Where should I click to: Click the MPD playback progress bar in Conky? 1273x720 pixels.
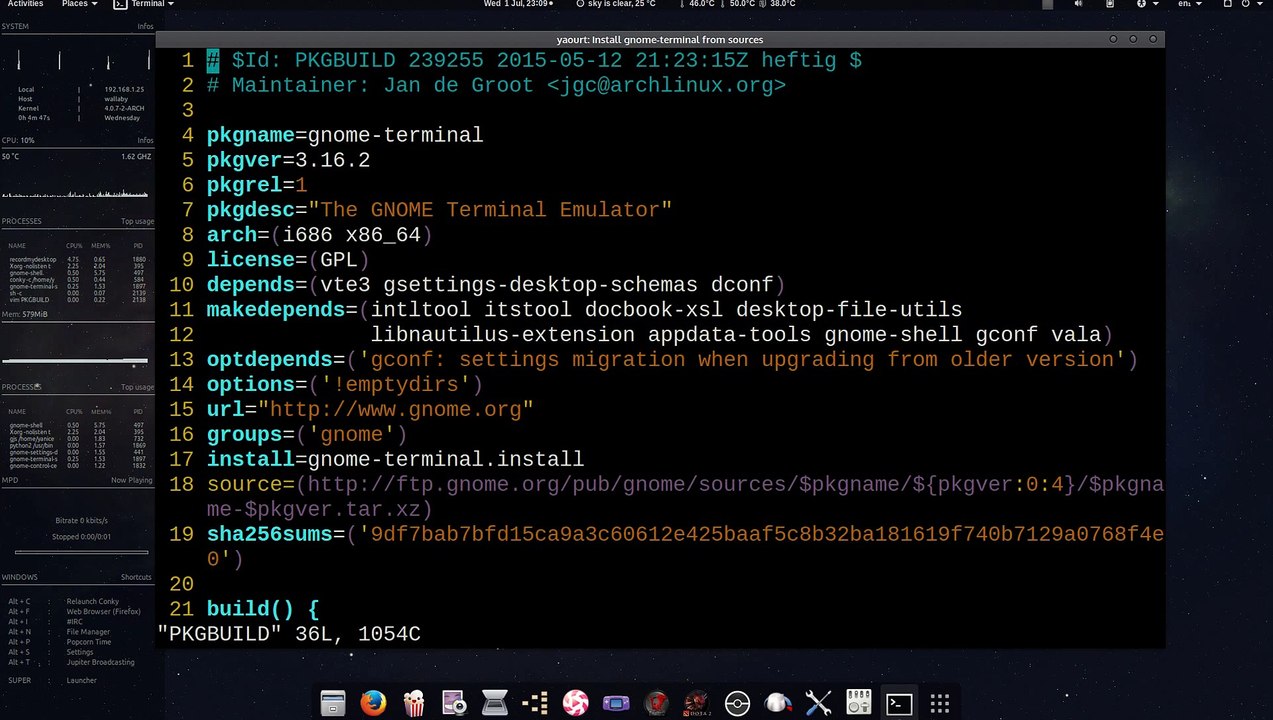pyautogui.click(x=81, y=552)
